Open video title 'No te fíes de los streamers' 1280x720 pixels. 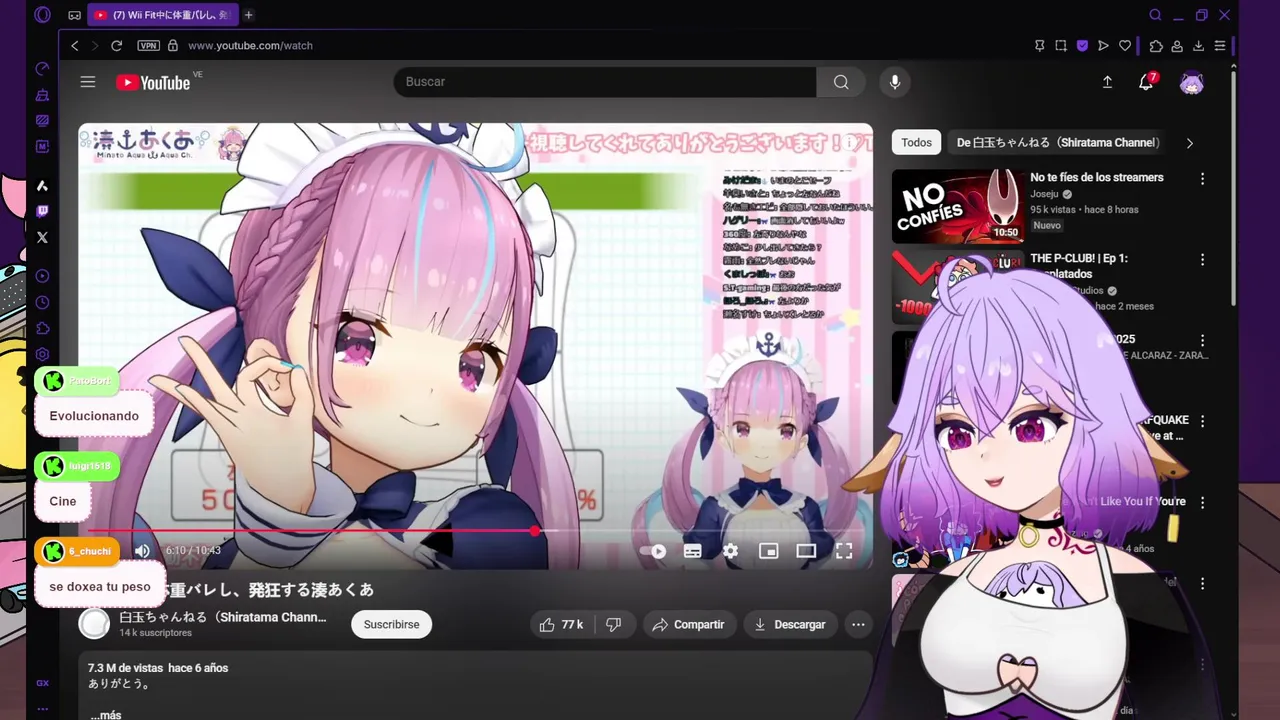[1097, 177]
